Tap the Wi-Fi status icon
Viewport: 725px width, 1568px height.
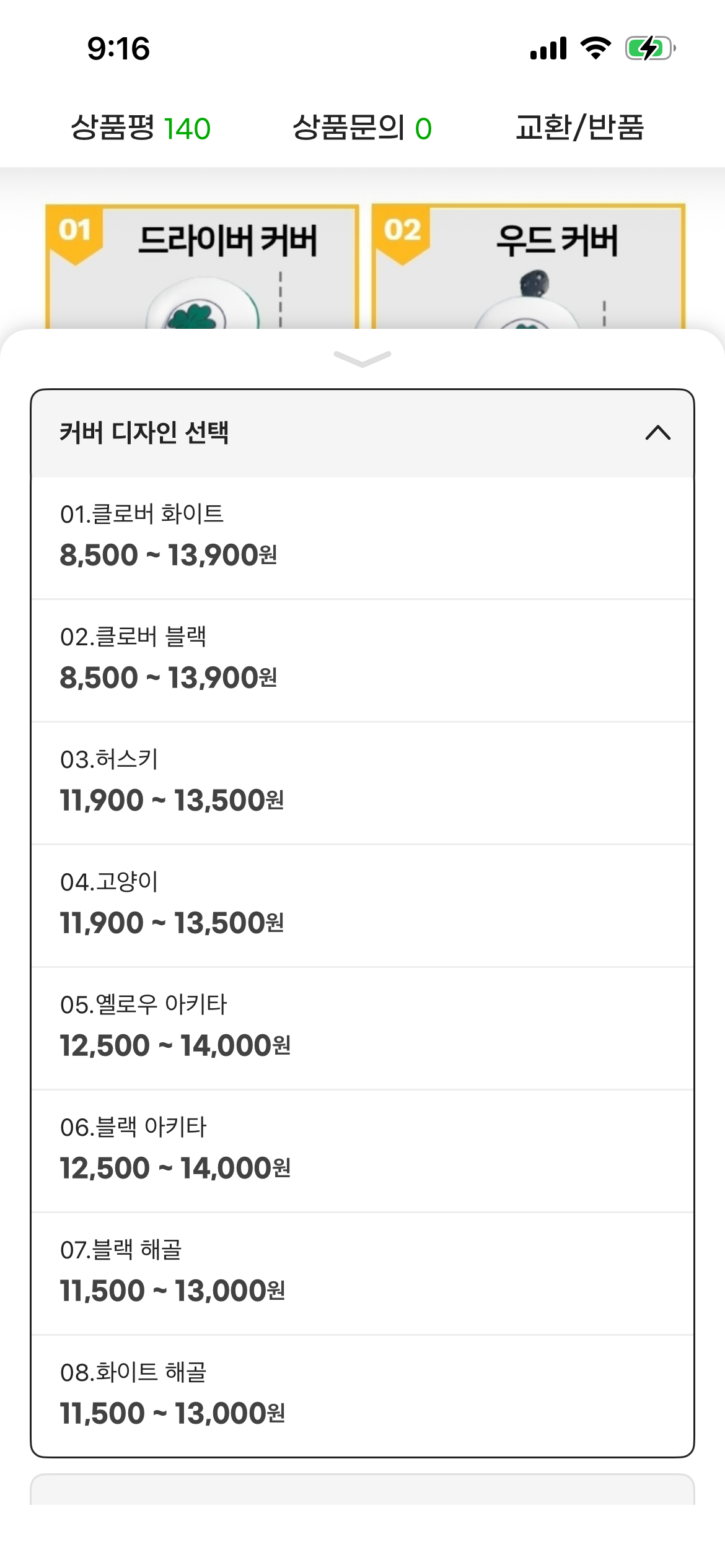595,48
